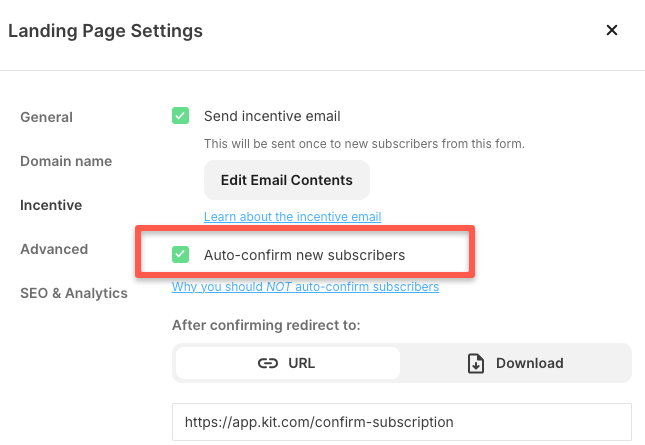Click the file download icon
Image resolution: width=645 pixels, height=445 pixels.
pyautogui.click(x=476, y=363)
